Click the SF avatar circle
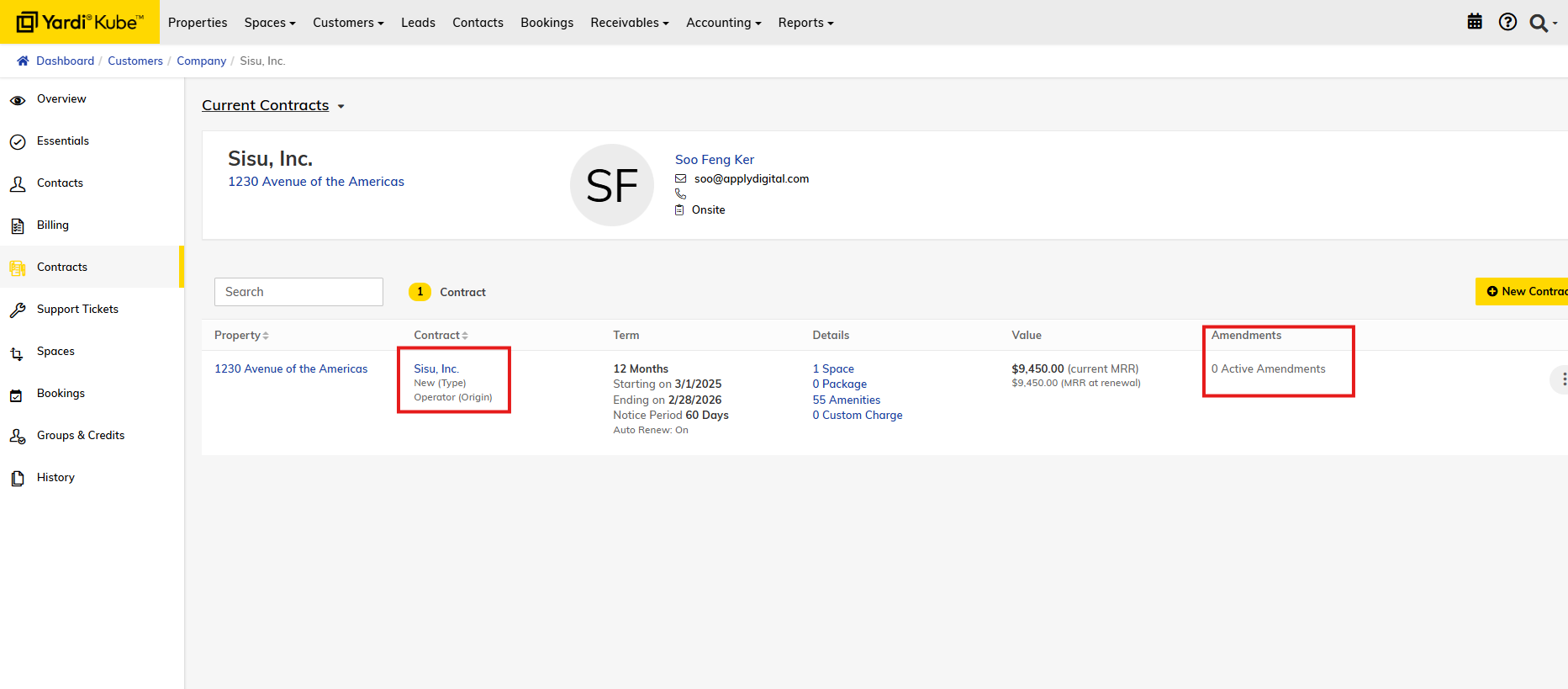Screen dimensions: 1568x689 pos(611,185)
